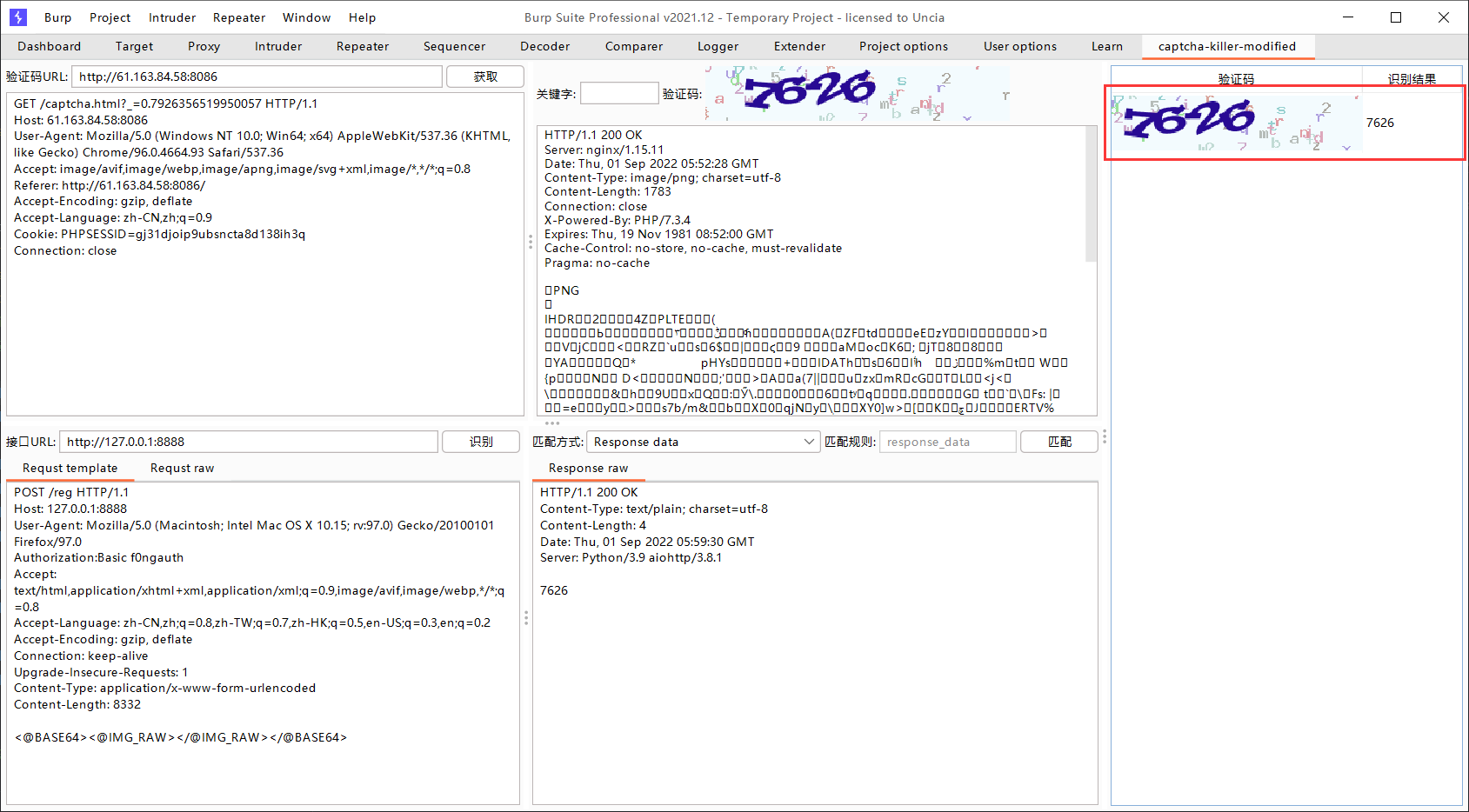Viewport: 1469px width, 812px height.
Task: Switch to the Intruder tab
Action: (x=278, y=46)
